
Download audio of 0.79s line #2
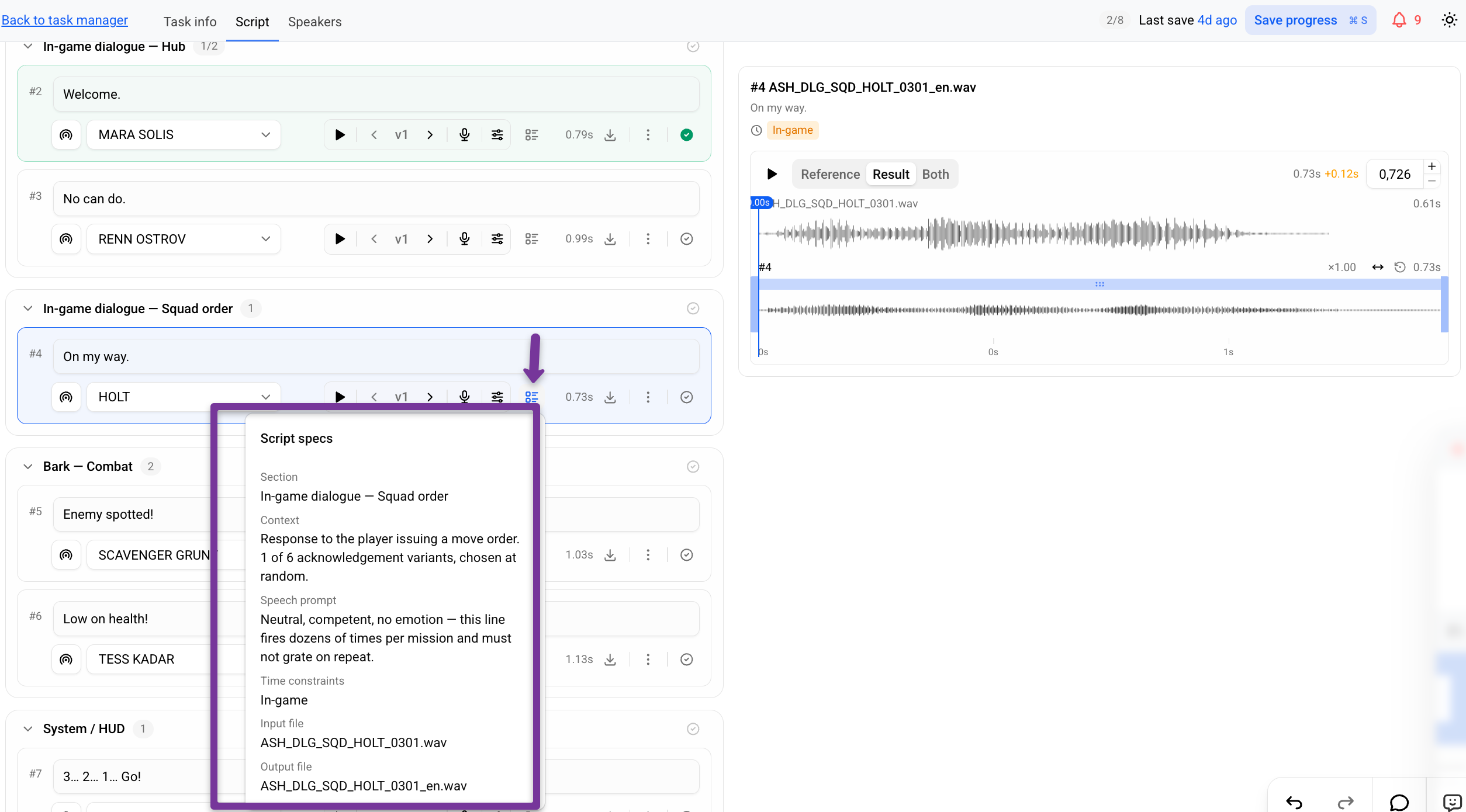coord(610,135)
